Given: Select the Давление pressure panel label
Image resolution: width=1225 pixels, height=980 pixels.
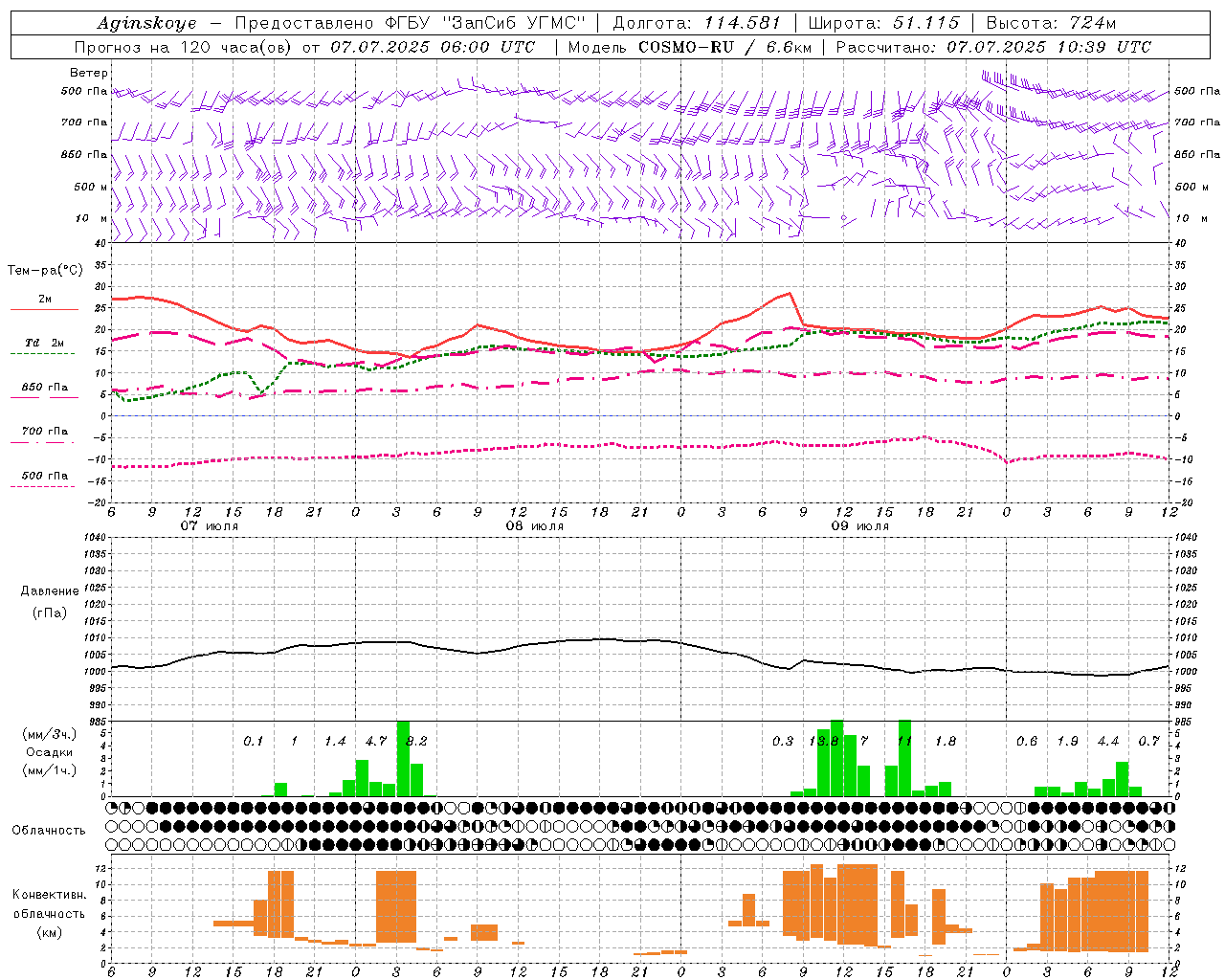Looking at the screenshot, I should tap(50, 591).
